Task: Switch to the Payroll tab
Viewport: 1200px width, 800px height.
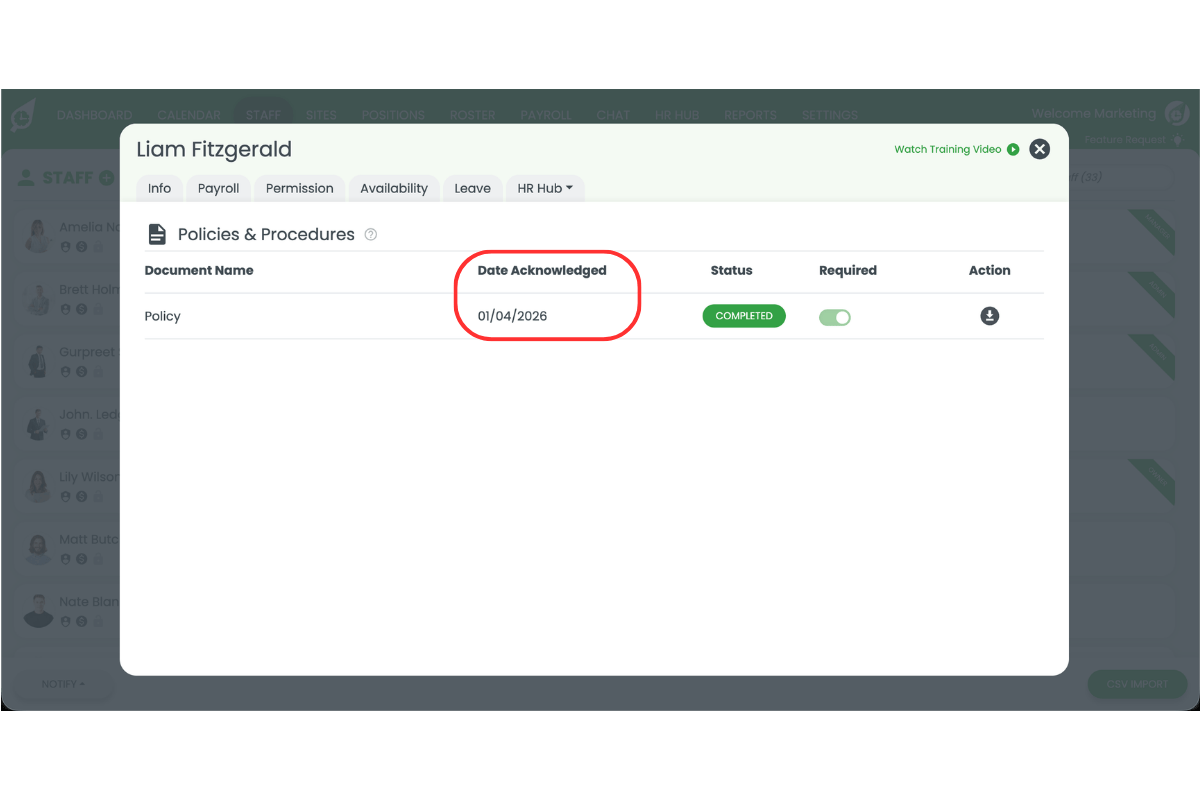Action: coord(217,188)
